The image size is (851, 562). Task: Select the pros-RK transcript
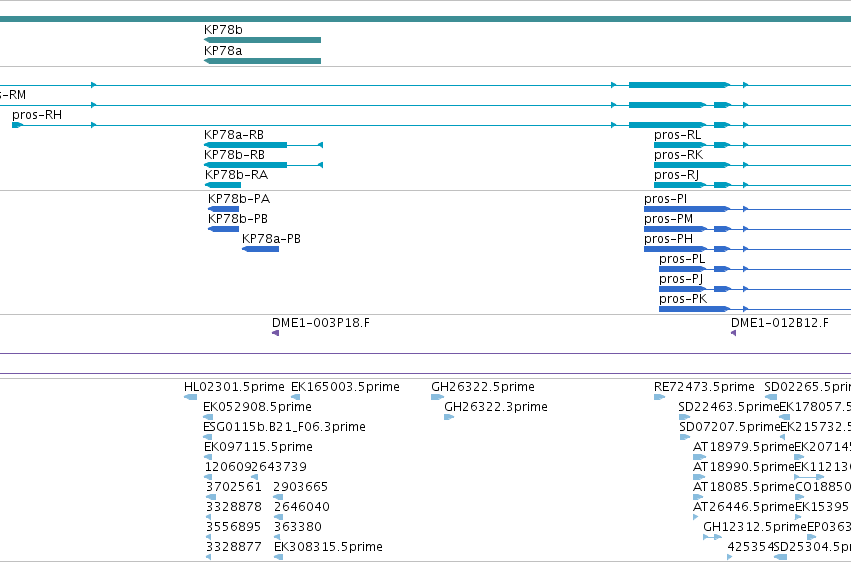click(x=752, y=165)
